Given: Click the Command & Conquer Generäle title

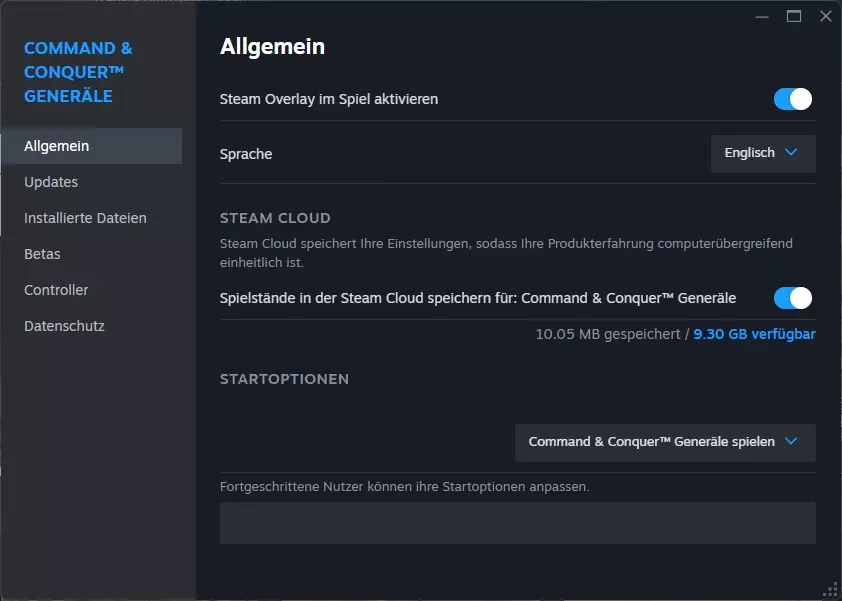Looking at the screenshot, I should tap(78, 72).
